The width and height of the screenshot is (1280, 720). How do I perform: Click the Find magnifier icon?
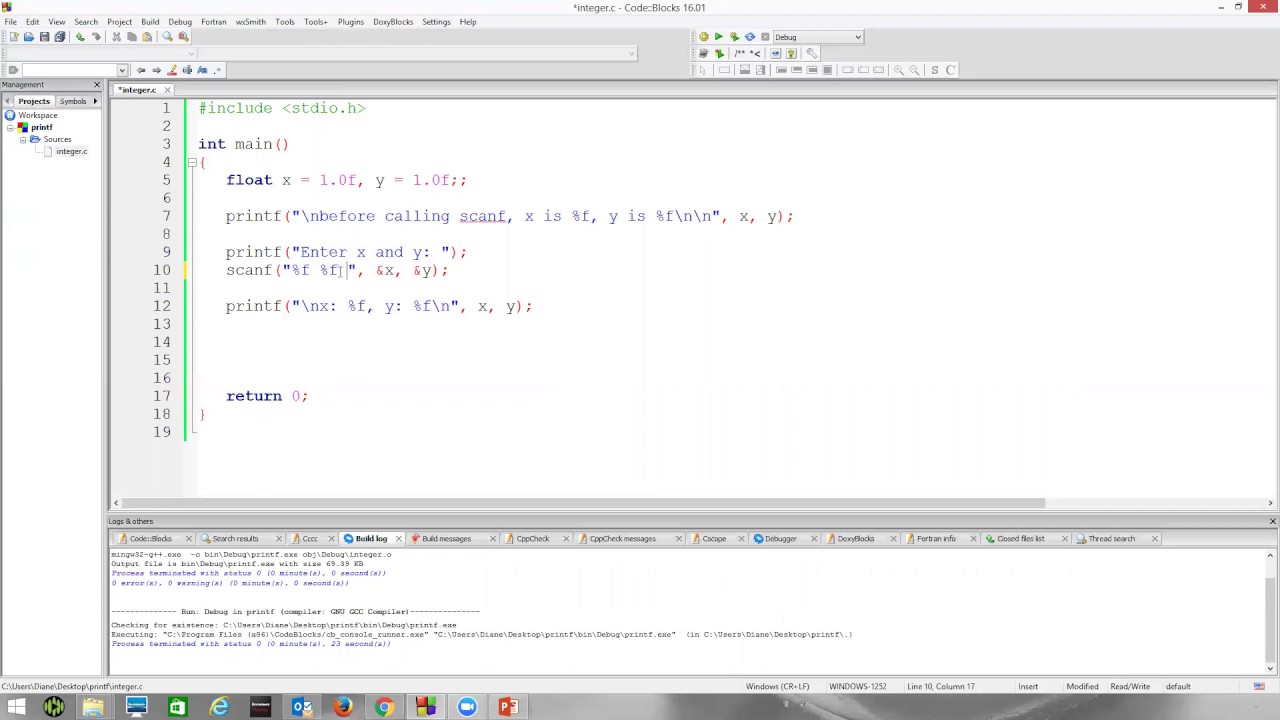[167, 37]
